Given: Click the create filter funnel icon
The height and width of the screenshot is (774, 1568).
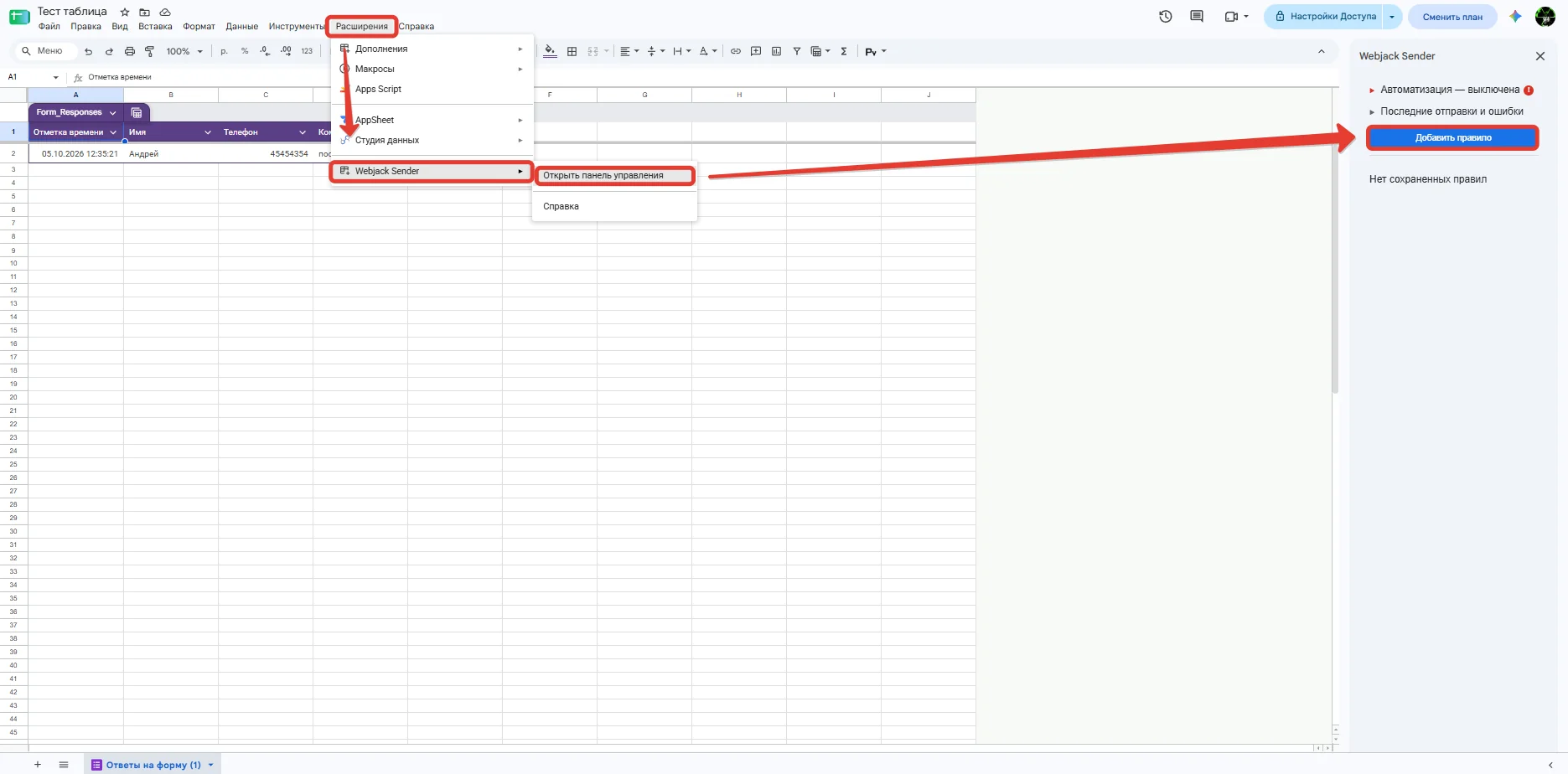Looking at the screenshot, I should pos(797,52).
